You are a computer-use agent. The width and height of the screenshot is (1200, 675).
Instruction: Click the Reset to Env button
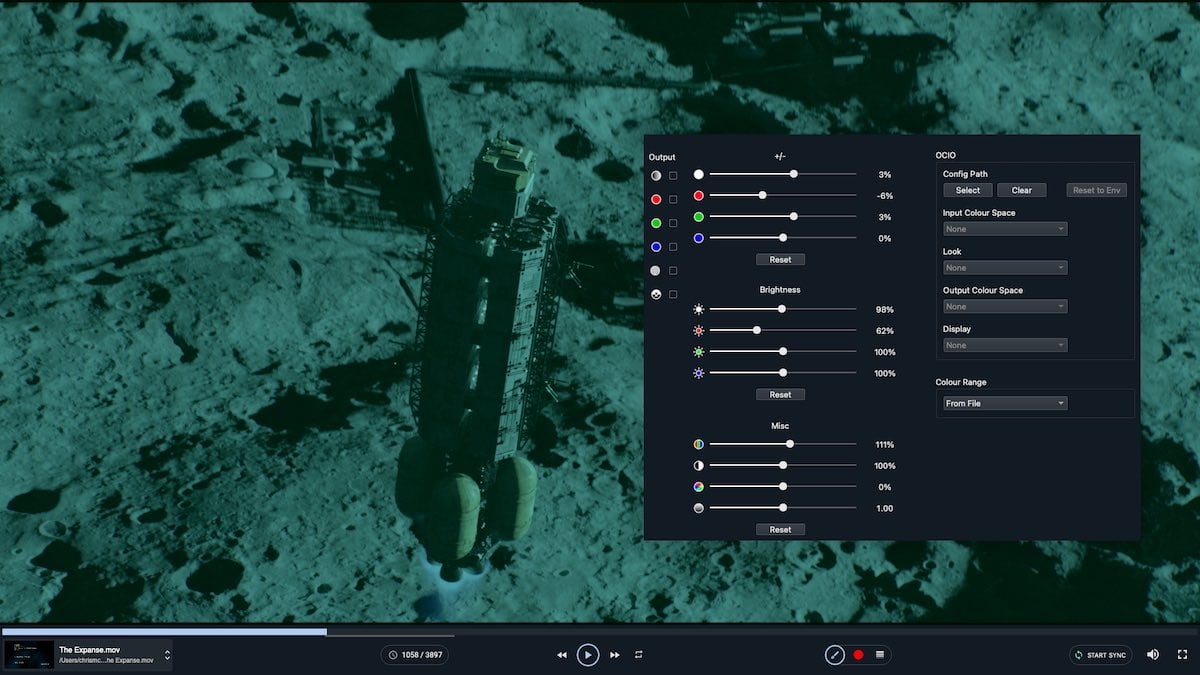[1097, 190]
